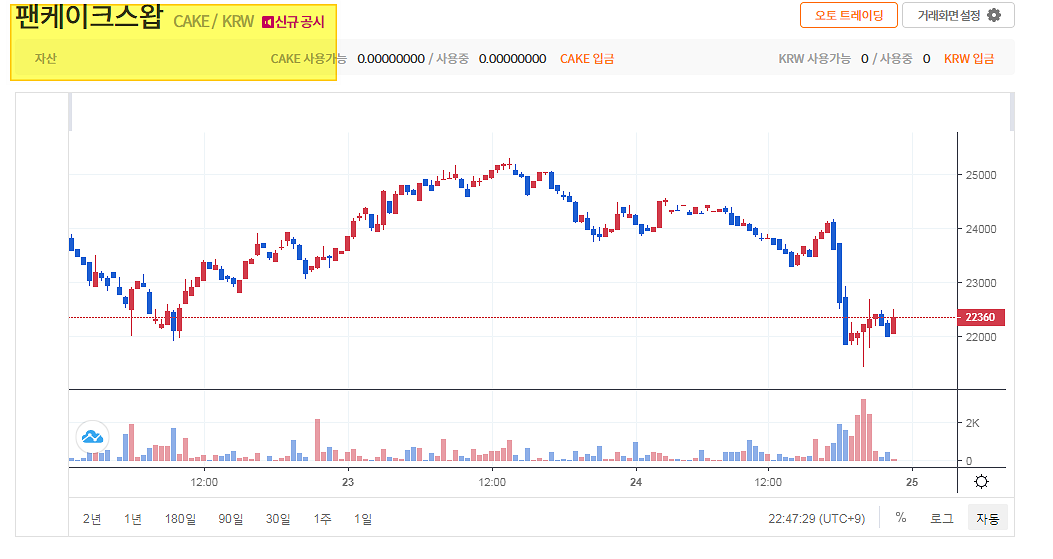Toggle the 로그 log scale
Image resolution: width=1053 pixels, height=559 pixels.
coord(942,518)
